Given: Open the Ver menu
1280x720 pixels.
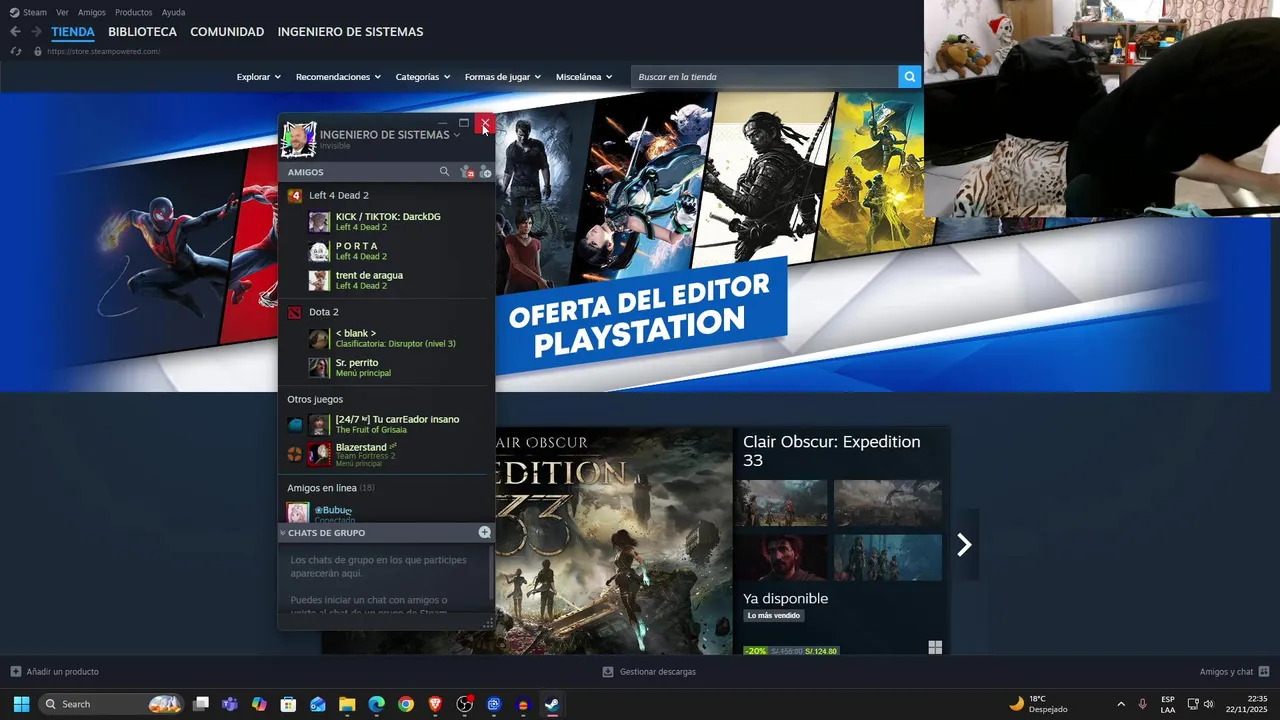Looking at the screenshot, I should (62, 12).
